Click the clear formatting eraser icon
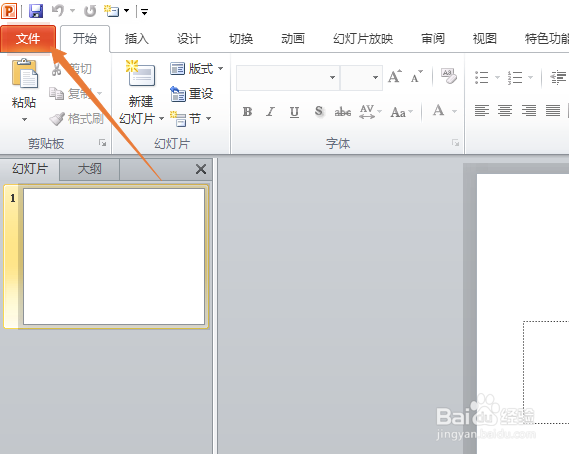The height and width of the screenshot is (454, 569). coord(449,76)
